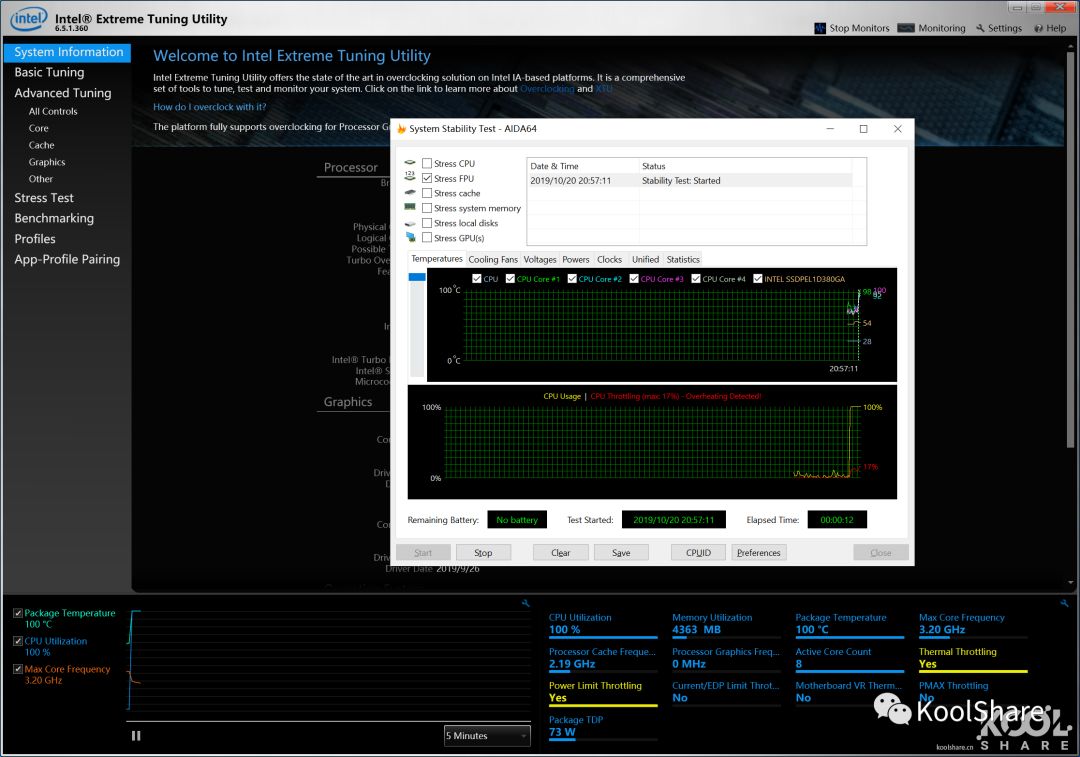1080x757 pixels.
Task: Click the Stress FPU 123 icon
Action: coord(410,178)
